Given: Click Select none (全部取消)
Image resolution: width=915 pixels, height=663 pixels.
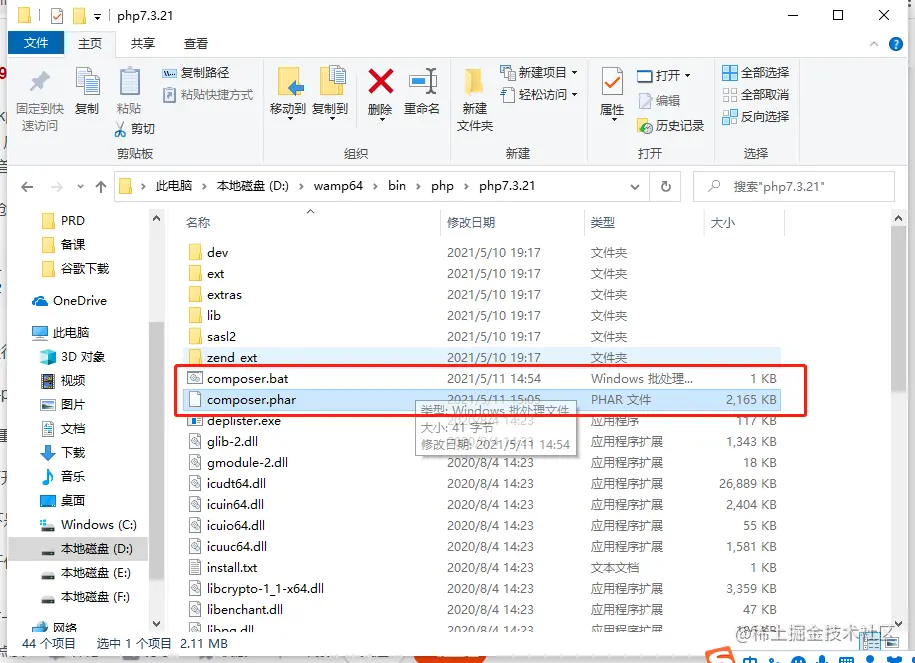Looking at the screenshot, I should click(756, 95).
